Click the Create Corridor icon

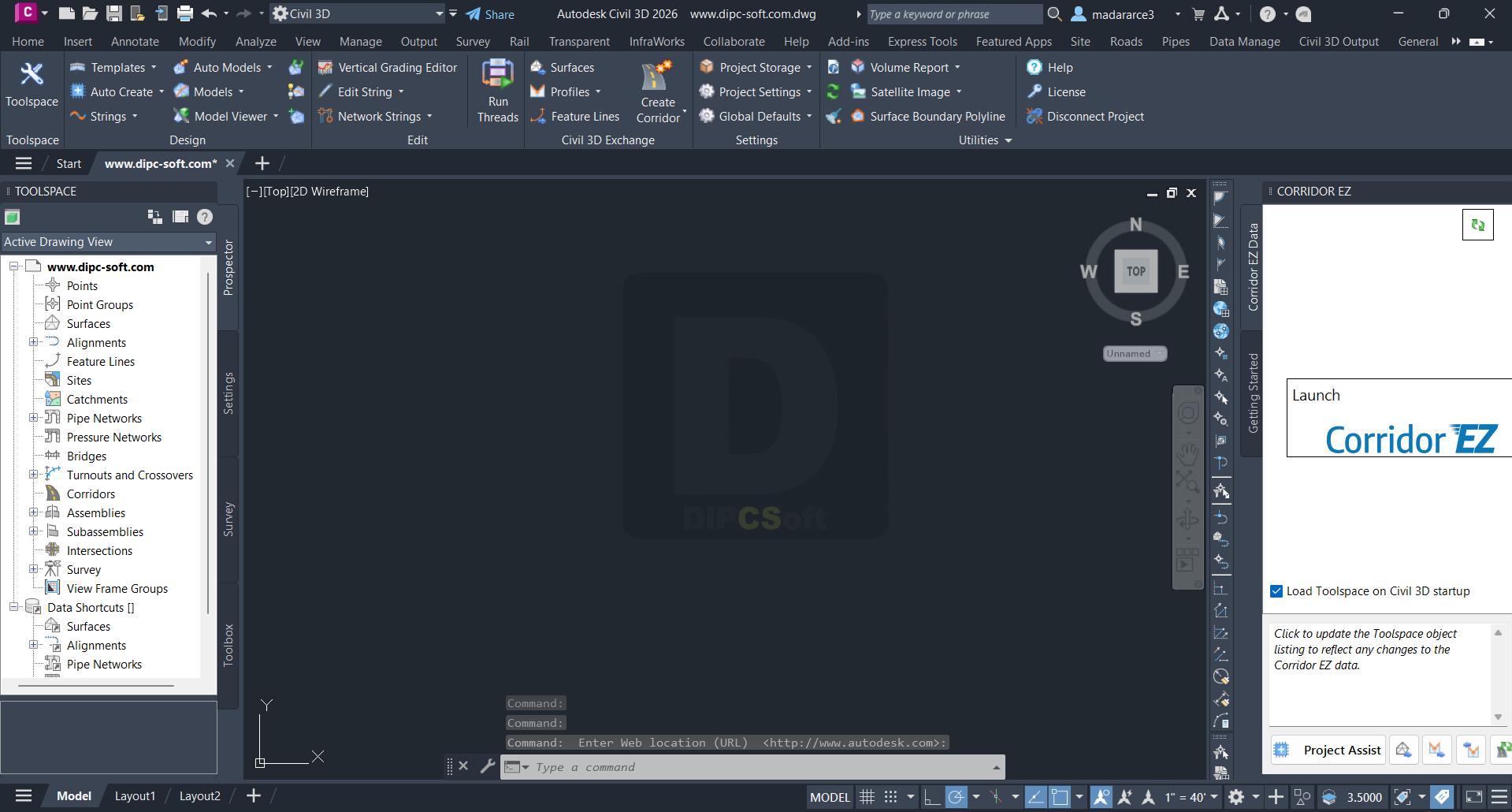coord(657,76)
